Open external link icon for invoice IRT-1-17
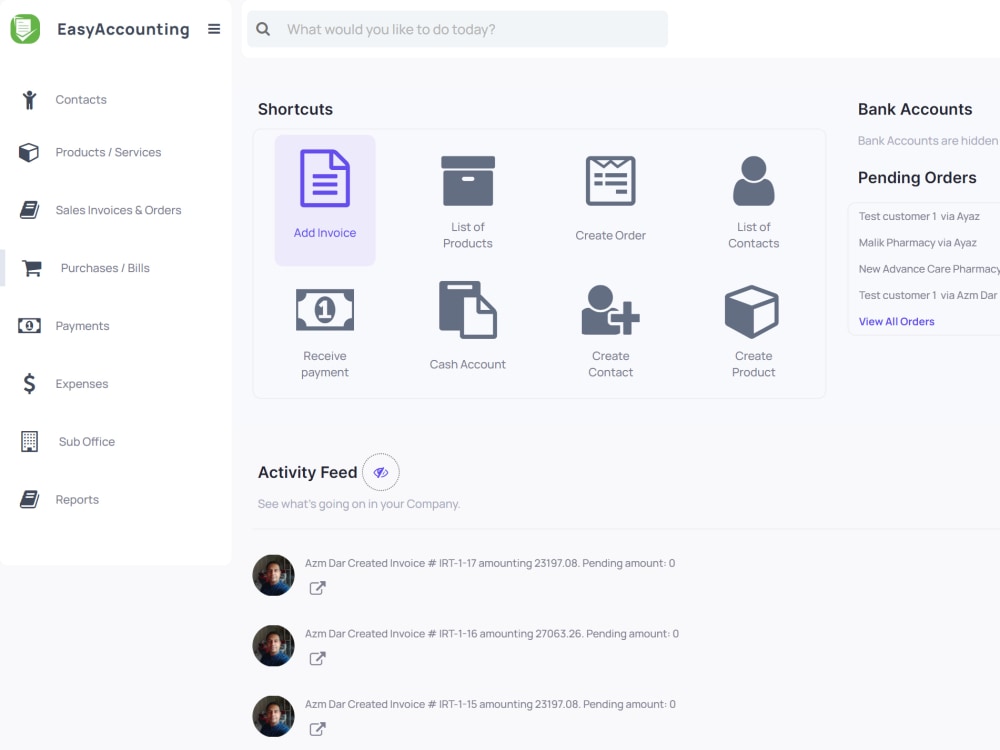The height and width of the screenshot is (750, 1000). [x=318, y=588]
